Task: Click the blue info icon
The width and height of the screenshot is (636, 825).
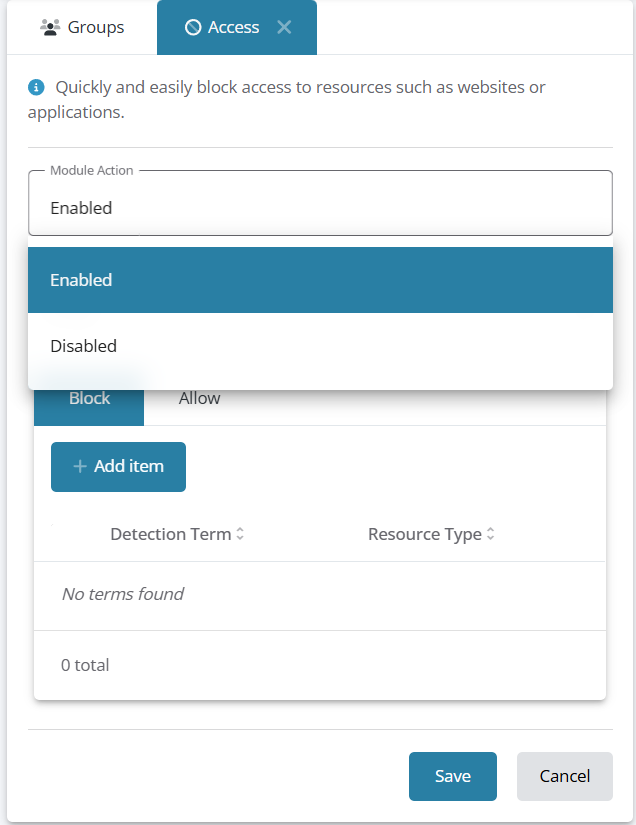Action: pyautogui.click(x=36, y=87)
